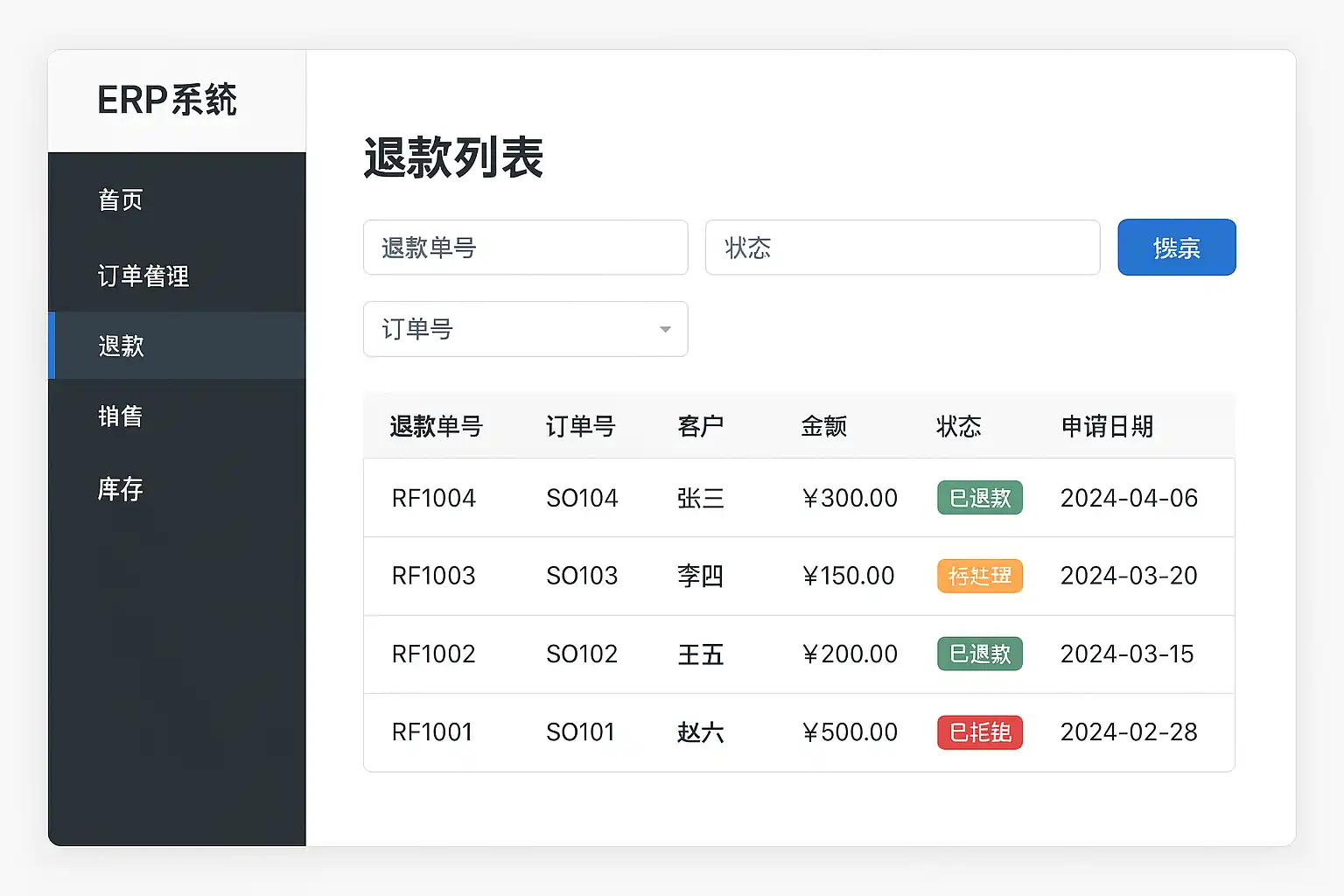
Task: Click the 状态 filter input field
Action: click(901, 248)
